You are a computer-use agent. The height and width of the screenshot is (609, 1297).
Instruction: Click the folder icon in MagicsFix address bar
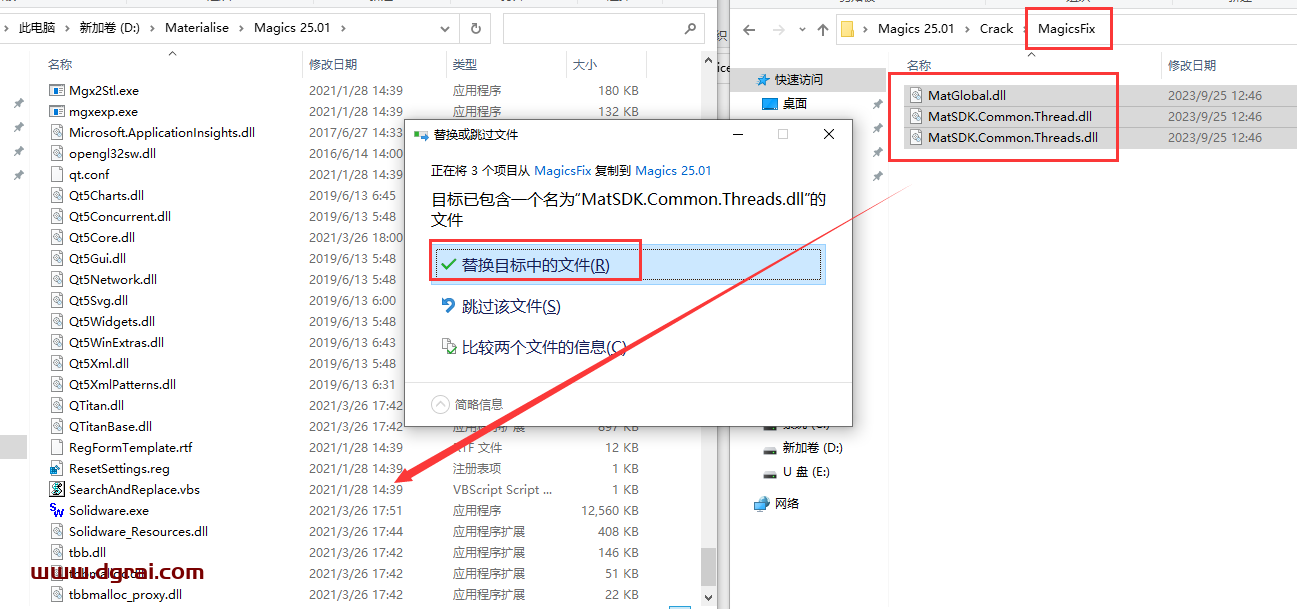847,29
